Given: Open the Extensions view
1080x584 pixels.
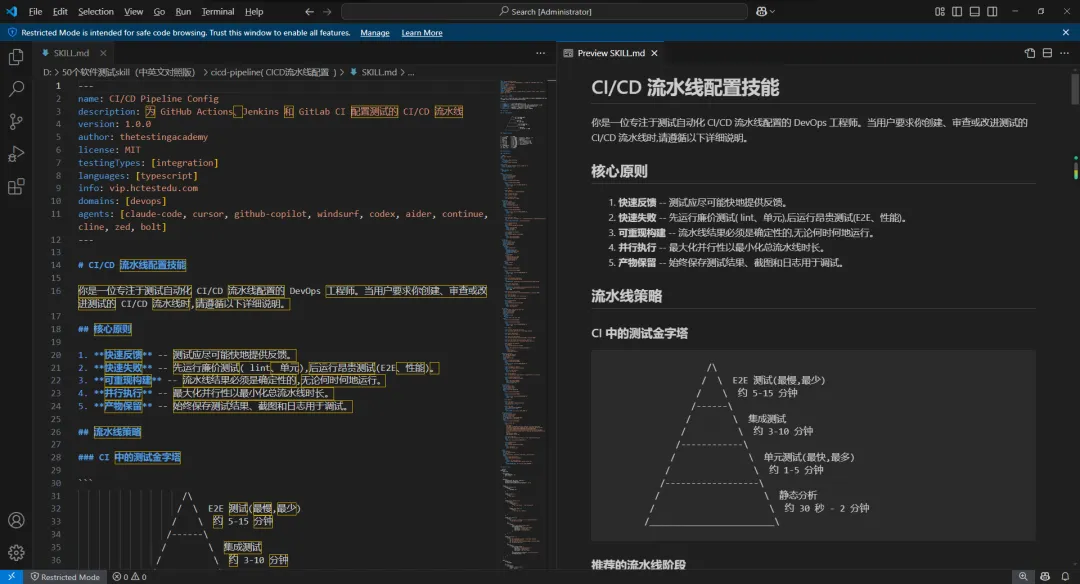Looking at the screenshot, I should tap(16, 186).
